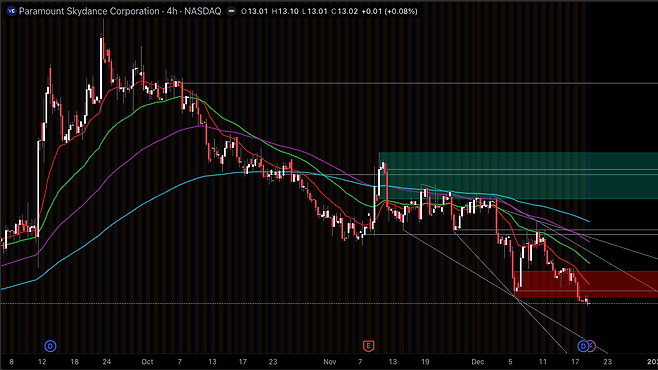Click the Oct label on time axis

[x=147, y=362]
